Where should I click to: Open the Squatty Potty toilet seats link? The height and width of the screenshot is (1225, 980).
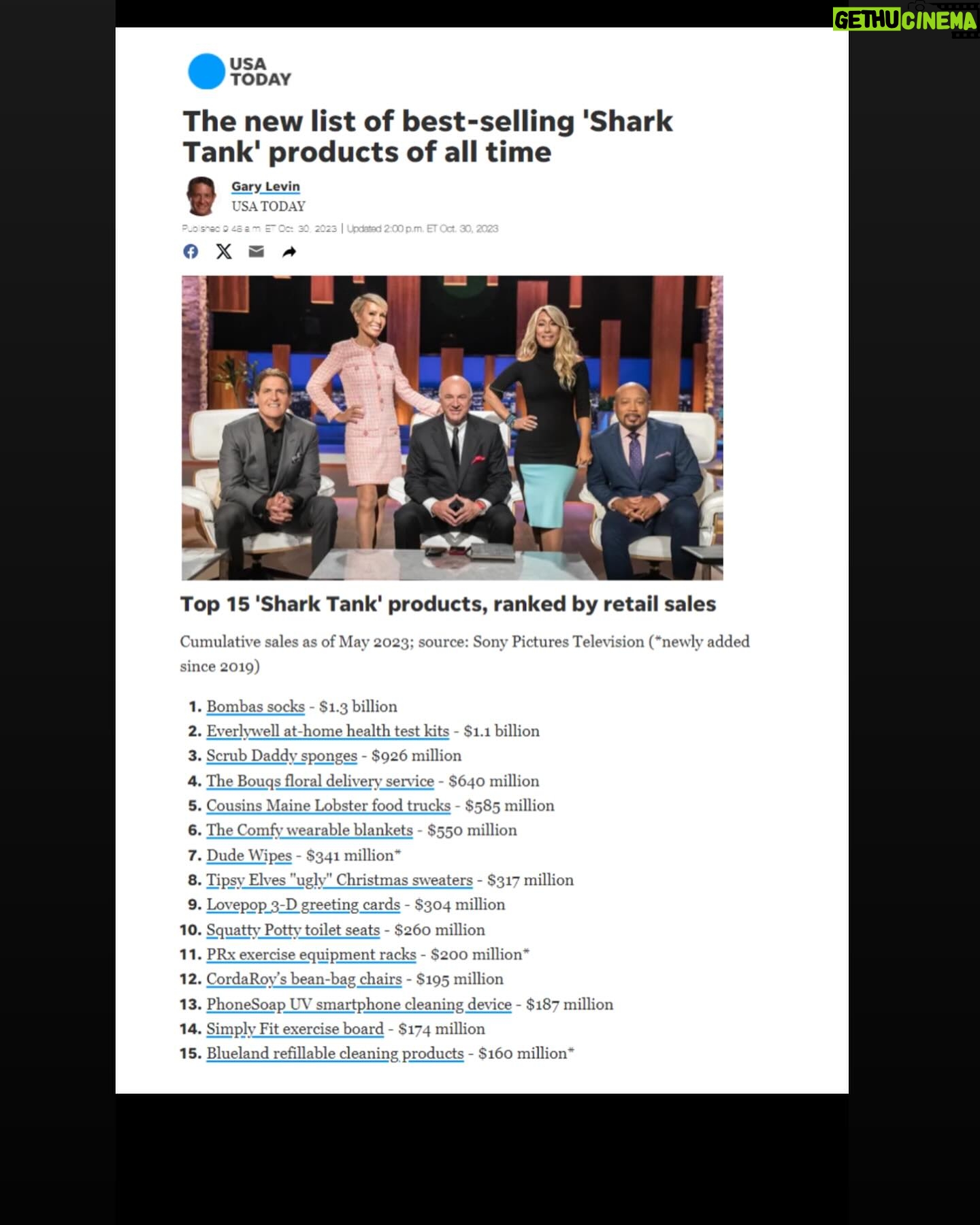293,930
